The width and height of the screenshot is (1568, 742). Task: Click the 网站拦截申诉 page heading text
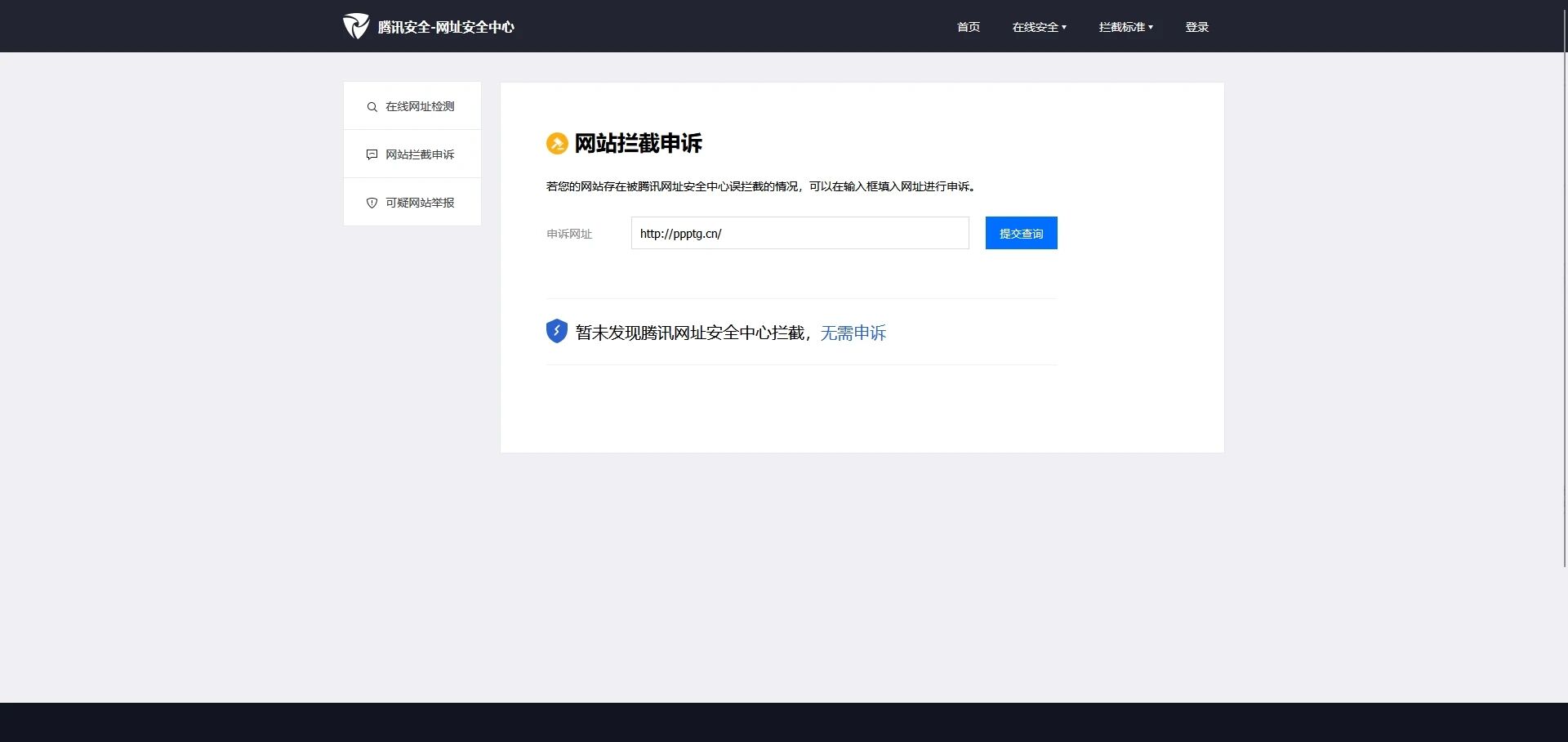[639, 144]
